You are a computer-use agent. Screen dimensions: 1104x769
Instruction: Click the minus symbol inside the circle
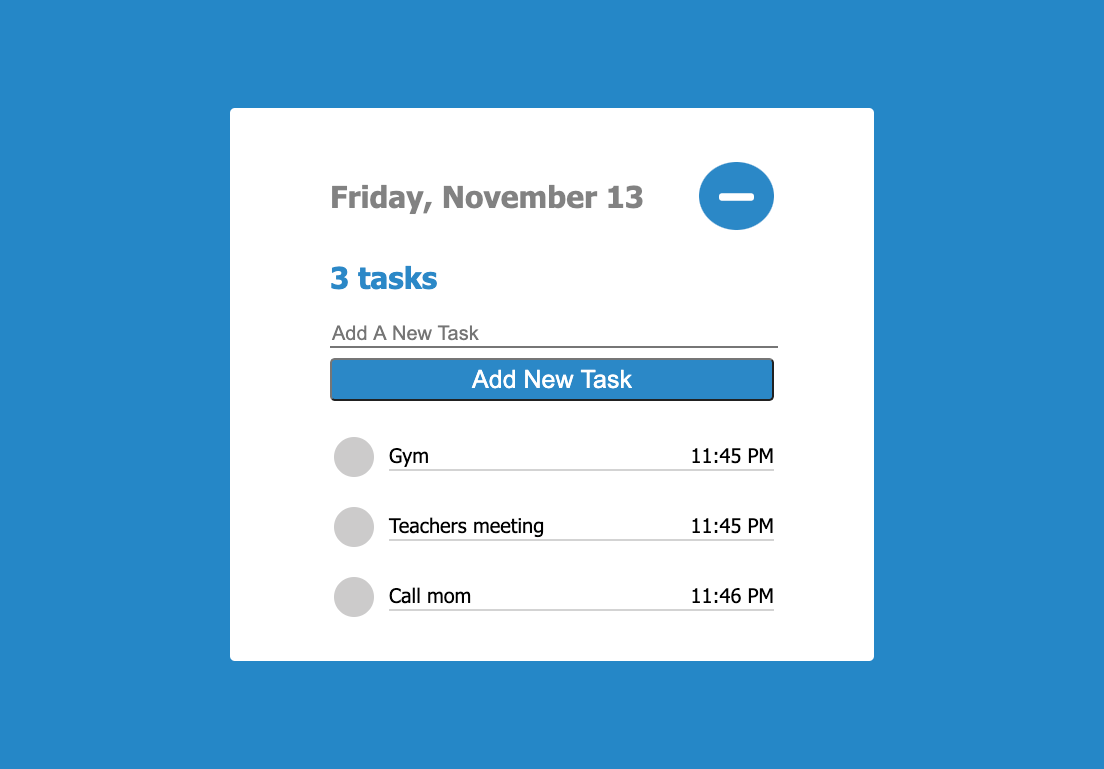click(736, 196)
